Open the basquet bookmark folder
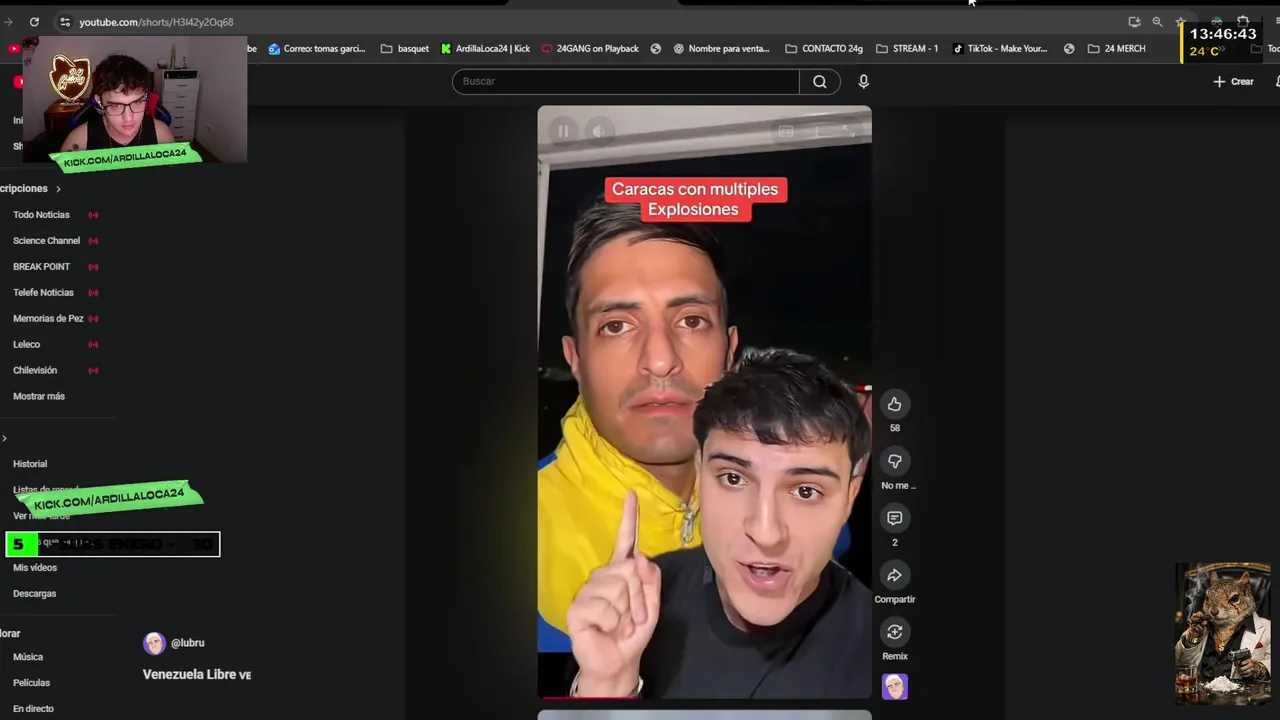This screenshot has width=1280, height=720. (x=404, y=48)
